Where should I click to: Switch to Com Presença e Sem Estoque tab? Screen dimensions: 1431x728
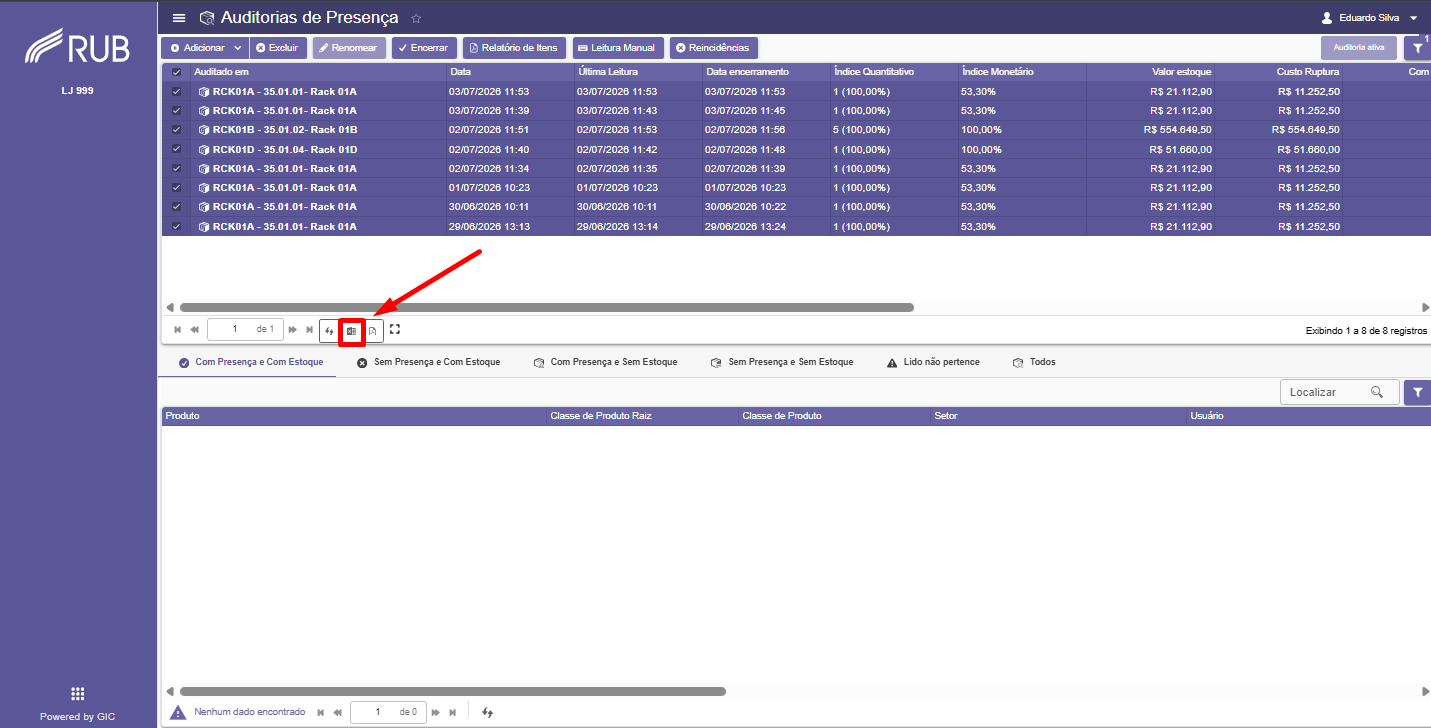coord(606,362)
